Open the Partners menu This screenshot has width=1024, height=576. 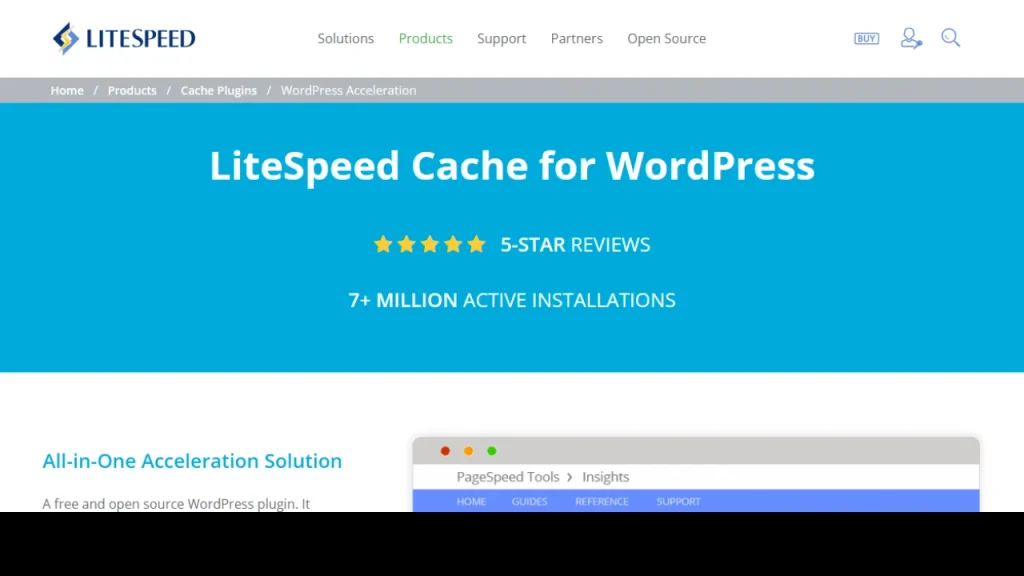pyautogui.click(x=576, y=39)
